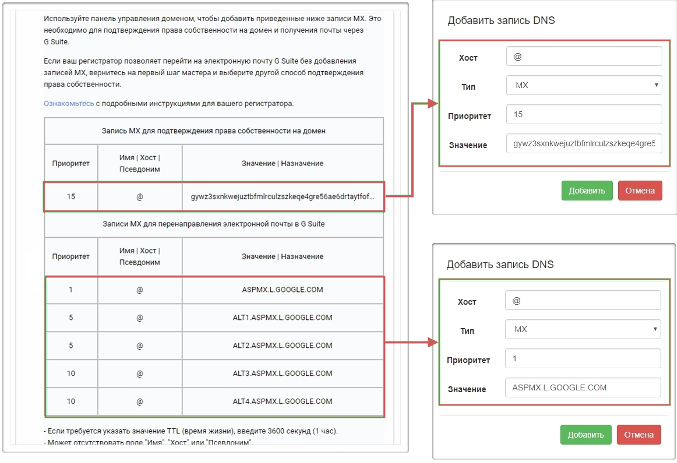
Task: Expand Тип dropdown in form with ASPMX value
Action: (584, 328)
